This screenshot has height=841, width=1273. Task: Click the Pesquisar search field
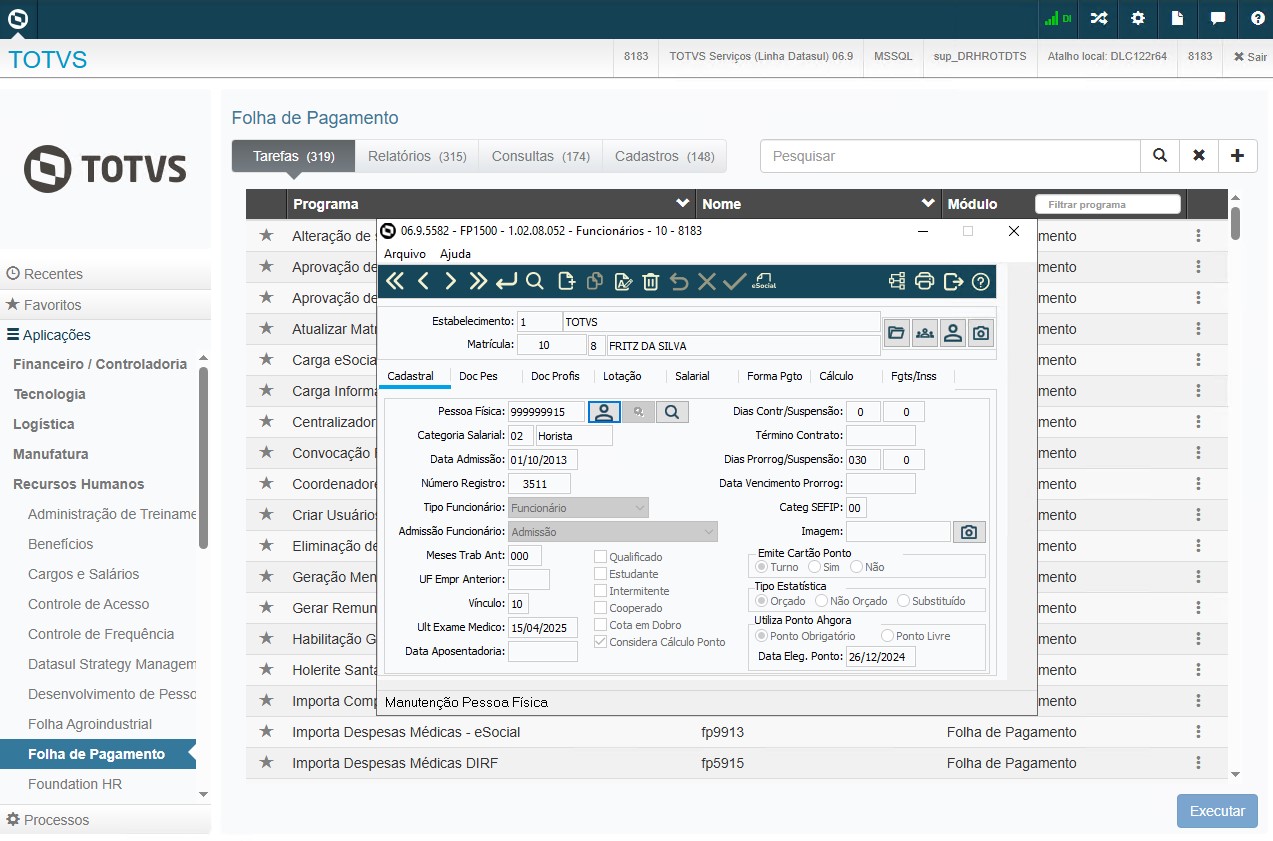click(950, 156)
